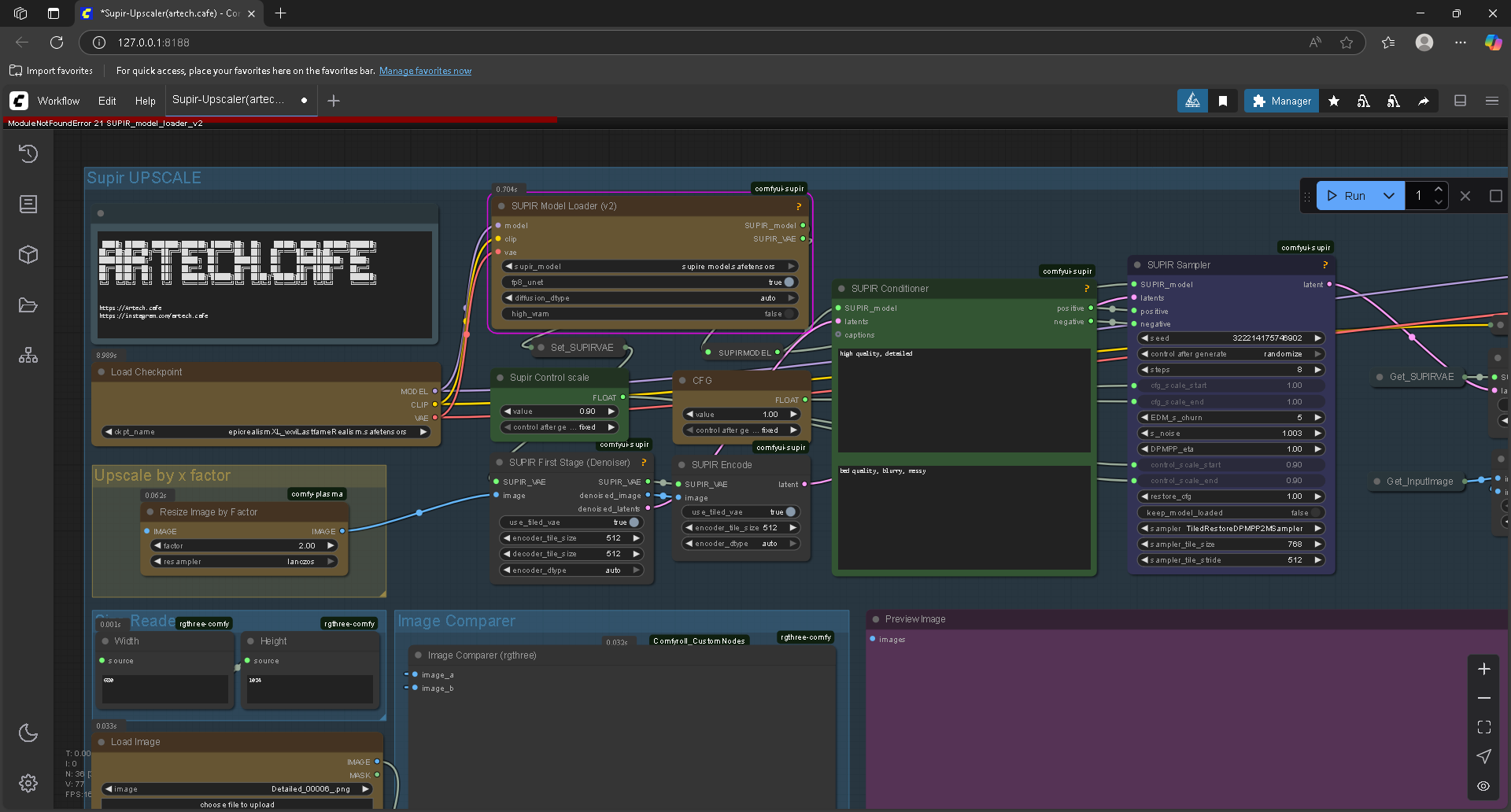Open the queue history sidebar icon
Screen dimensions: 1511x812
click(x=28, y=153)
